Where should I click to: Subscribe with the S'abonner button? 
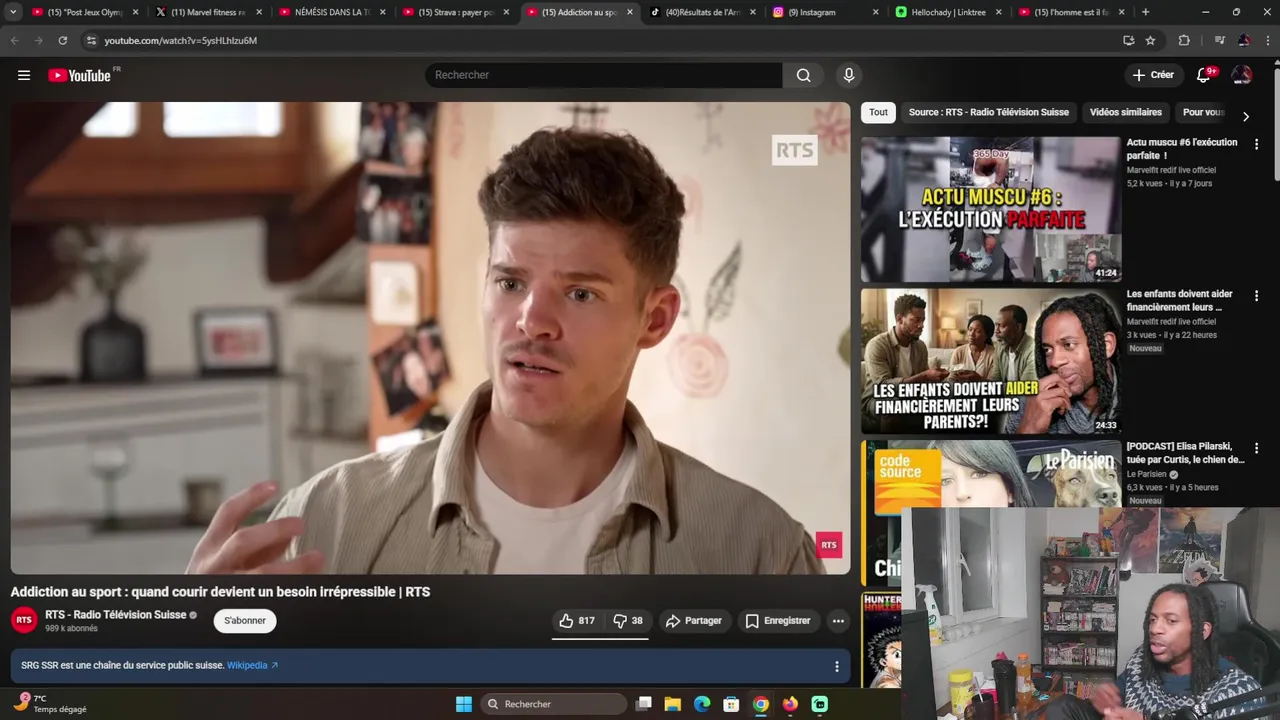point(245,621)
